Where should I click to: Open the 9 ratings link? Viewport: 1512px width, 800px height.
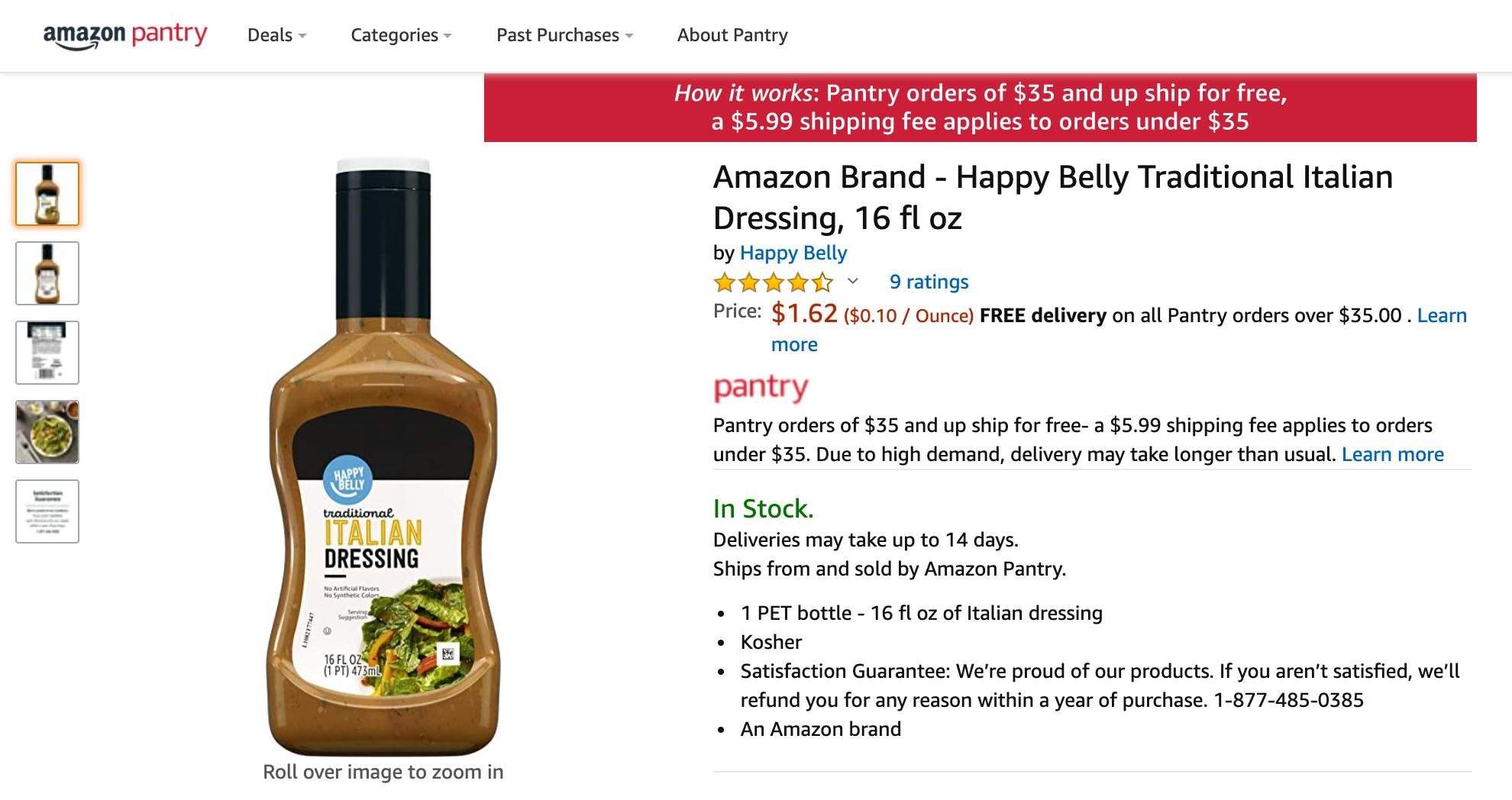click(929, 282)
